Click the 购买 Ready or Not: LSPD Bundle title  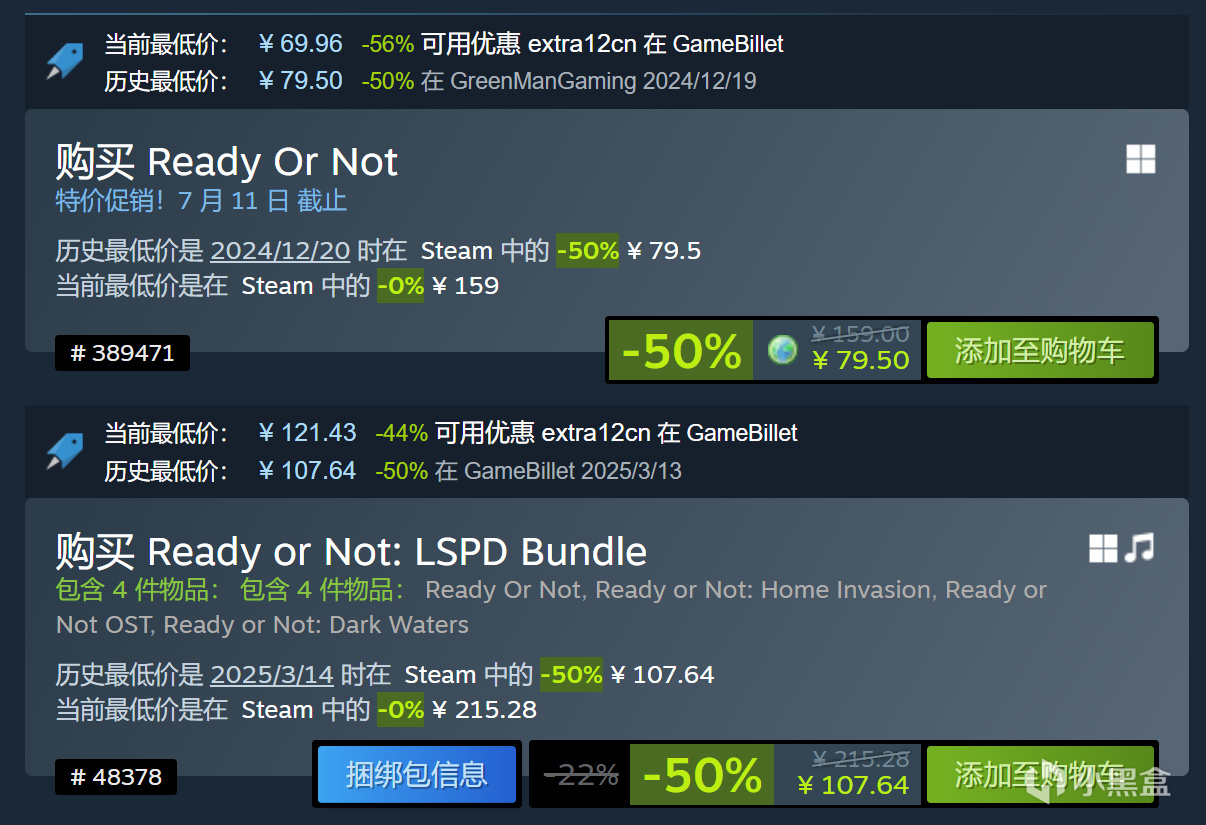coord(351,551)
